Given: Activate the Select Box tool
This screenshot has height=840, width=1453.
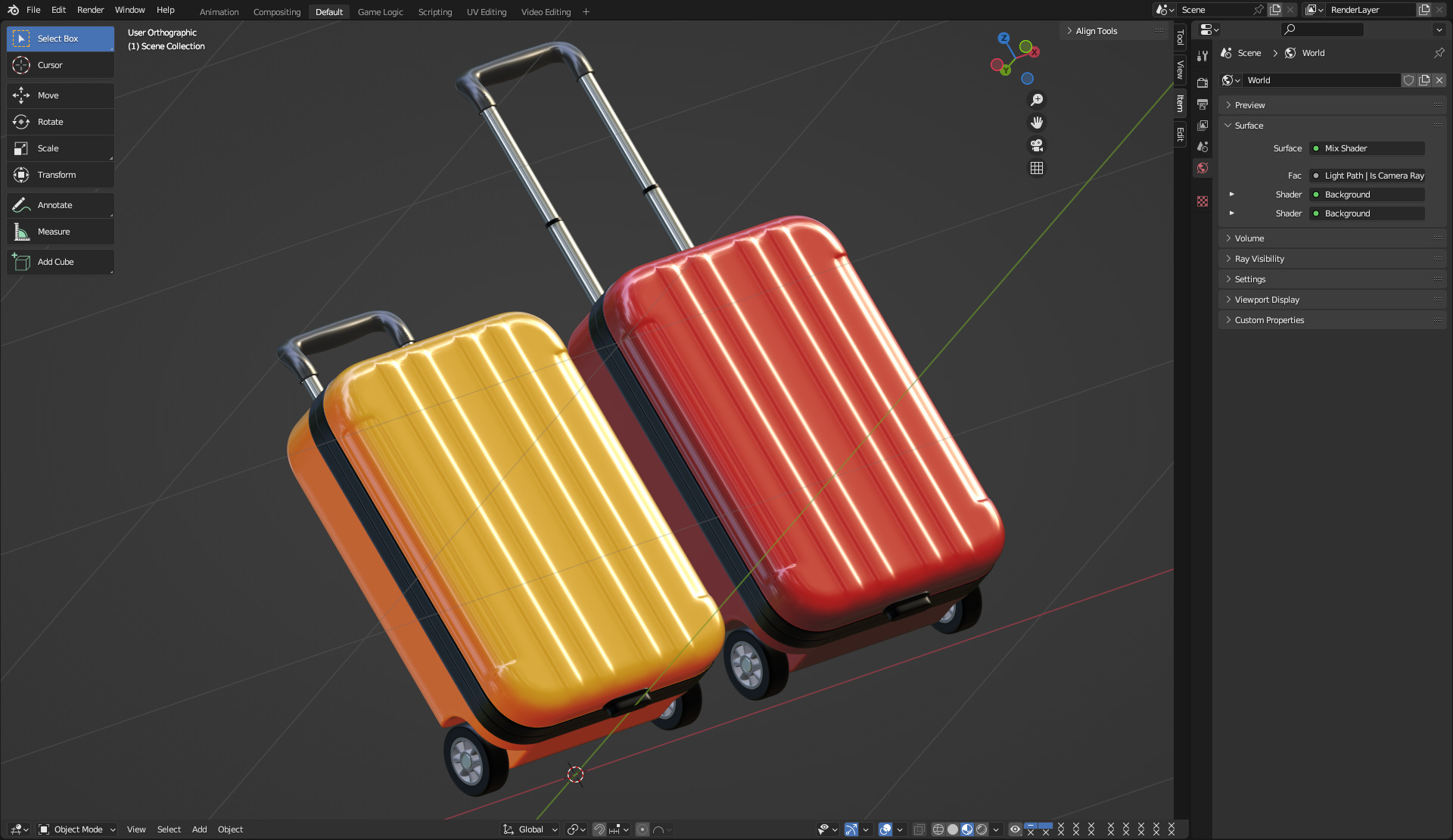Looking at the screenshot, I should coord(61,39).
